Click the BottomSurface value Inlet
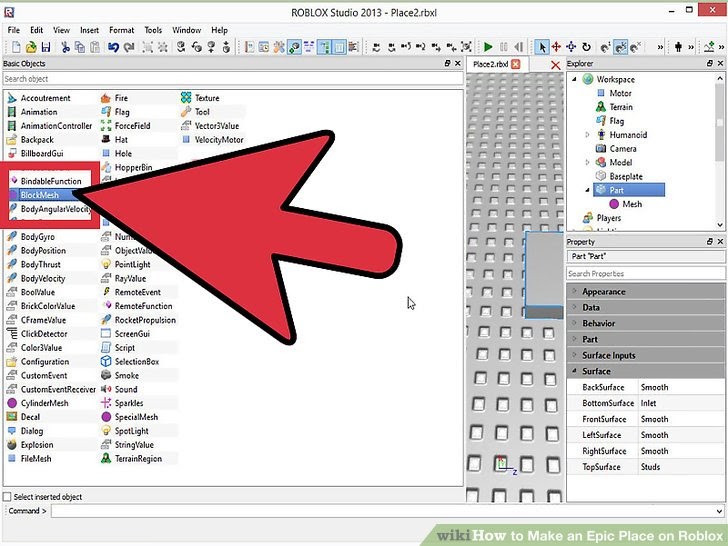728x546 pixels. (648, 403)
